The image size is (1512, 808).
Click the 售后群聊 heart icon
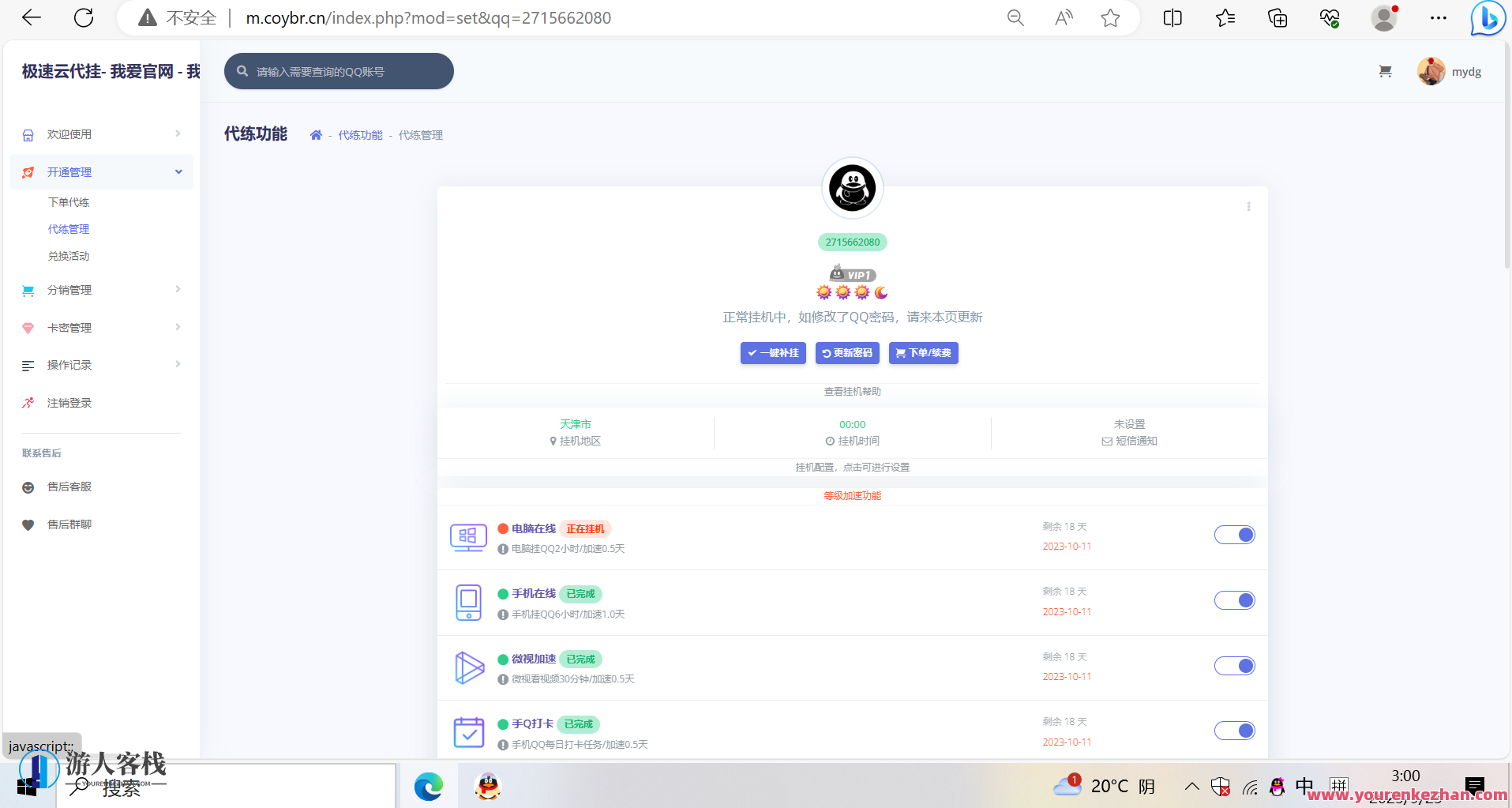pyautogui.click(x=28, y=524)
